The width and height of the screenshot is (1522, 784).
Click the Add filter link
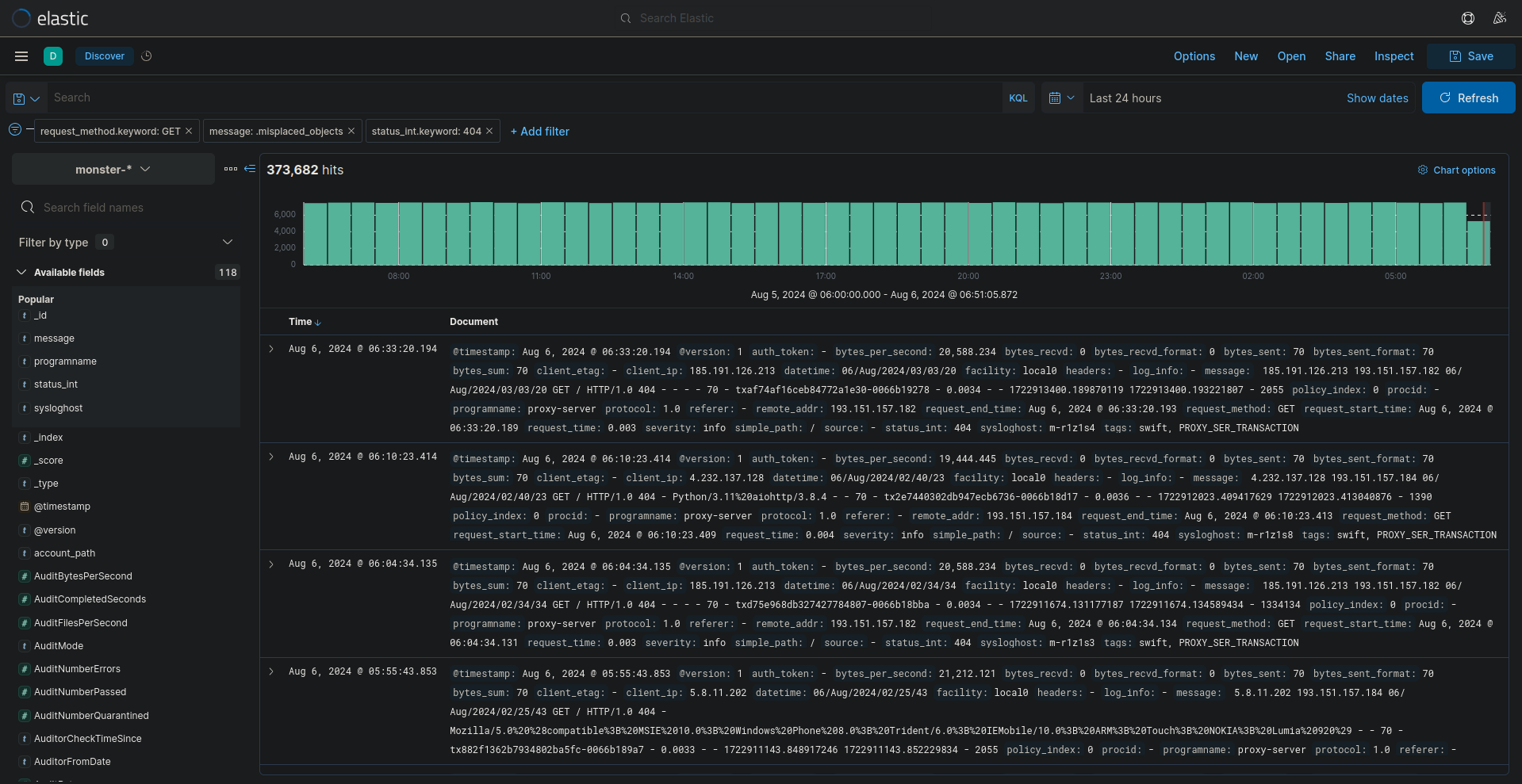[540, 132]
